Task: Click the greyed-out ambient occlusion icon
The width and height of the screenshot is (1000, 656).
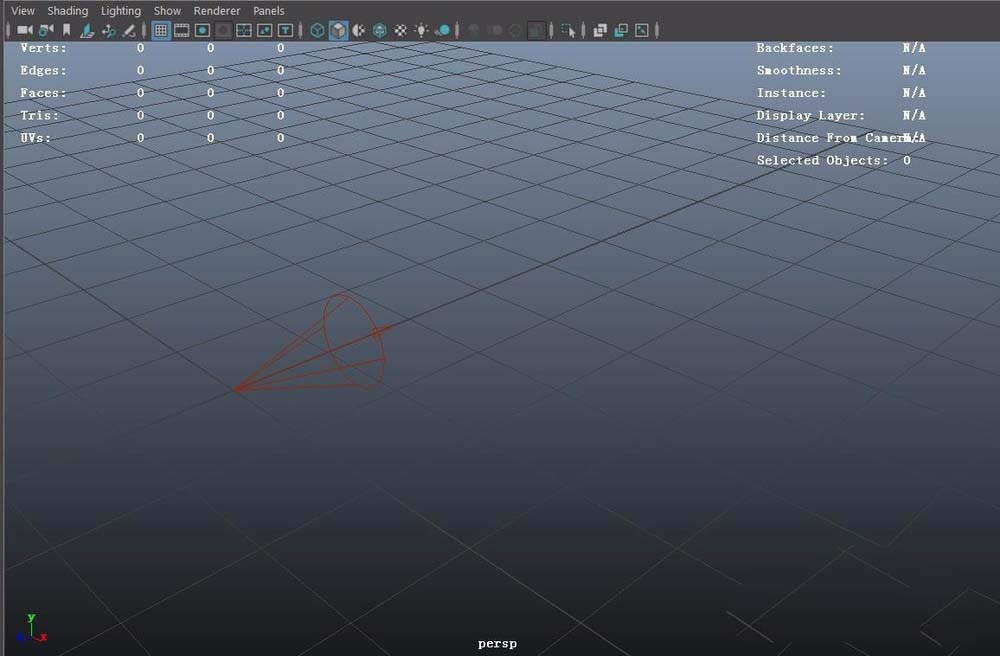Action: pos(474,30)
